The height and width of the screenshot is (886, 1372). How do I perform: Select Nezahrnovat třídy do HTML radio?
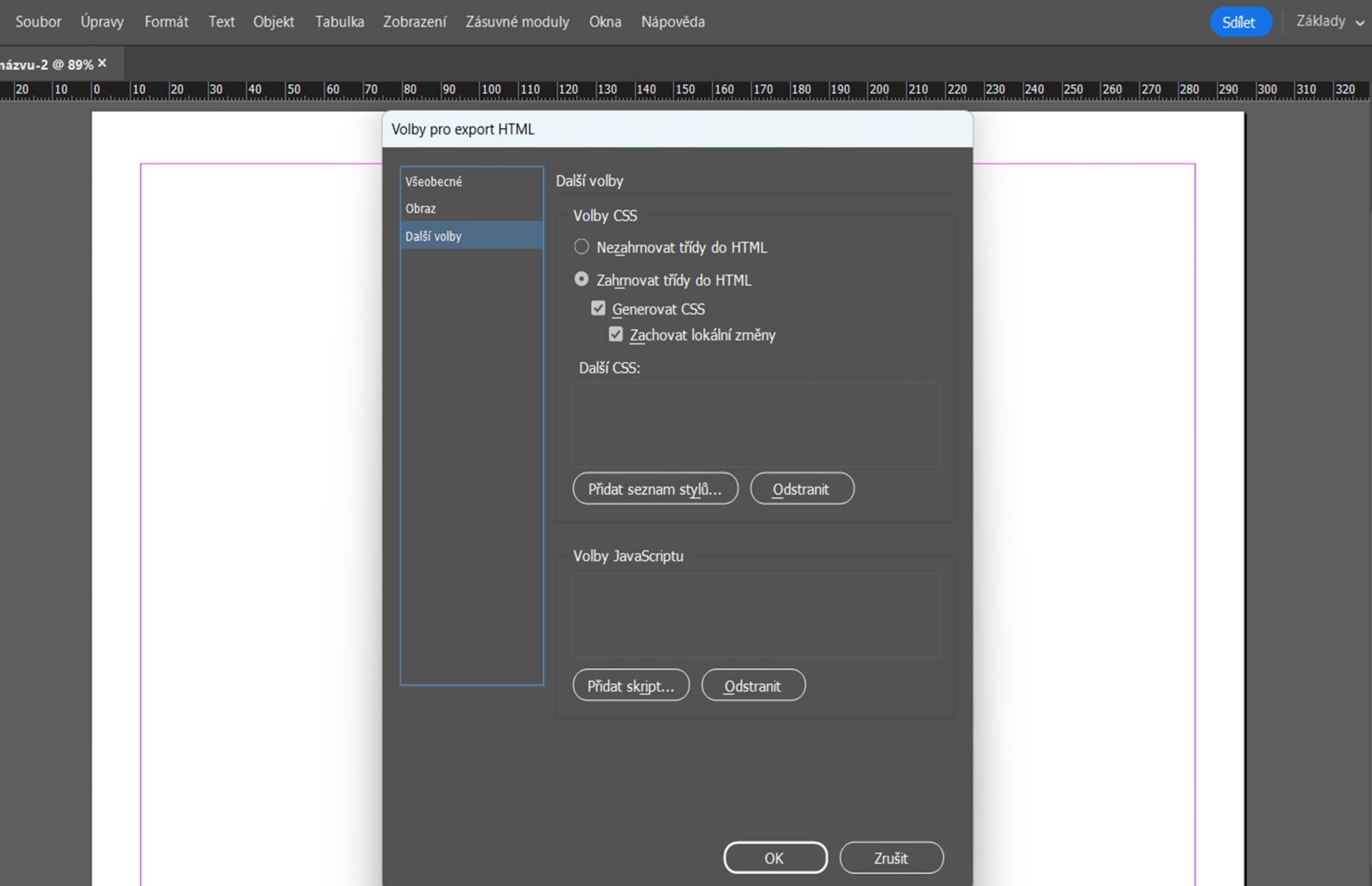pos(582,247)
